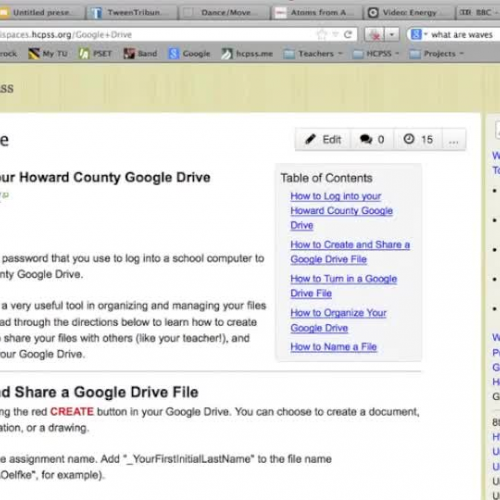Open the My TU bookmark
The height and width of the screenshot is (500, 500).
pyautogui.click(x=48, y=54)
